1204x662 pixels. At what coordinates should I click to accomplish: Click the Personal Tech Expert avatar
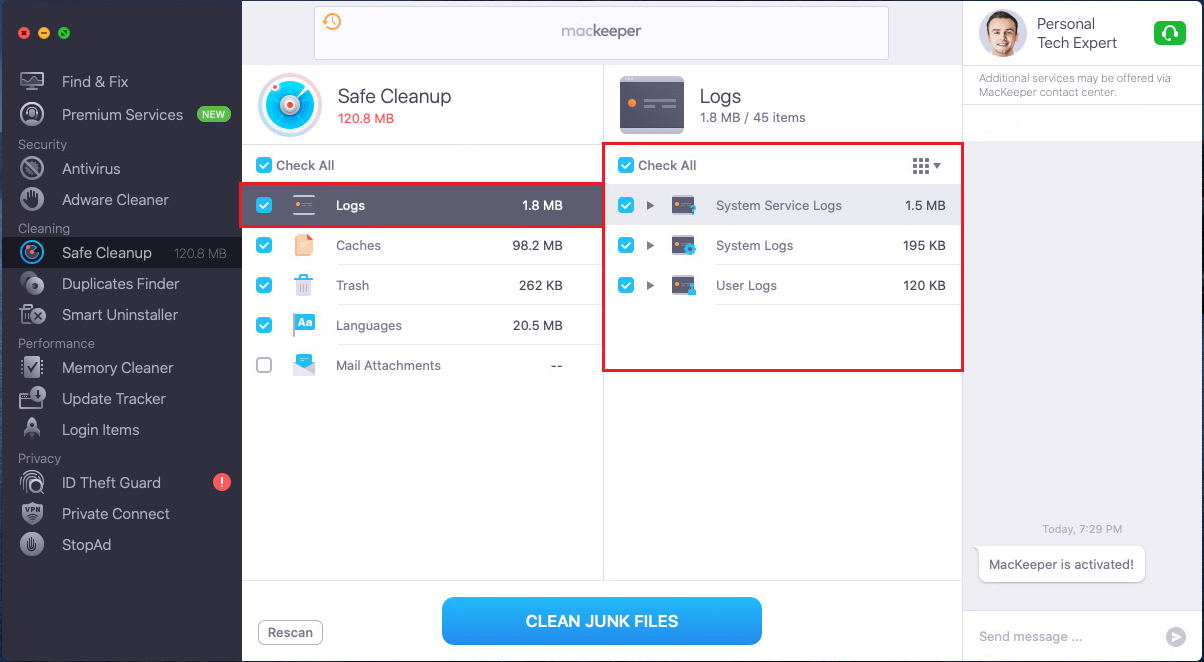point(1003,34)
